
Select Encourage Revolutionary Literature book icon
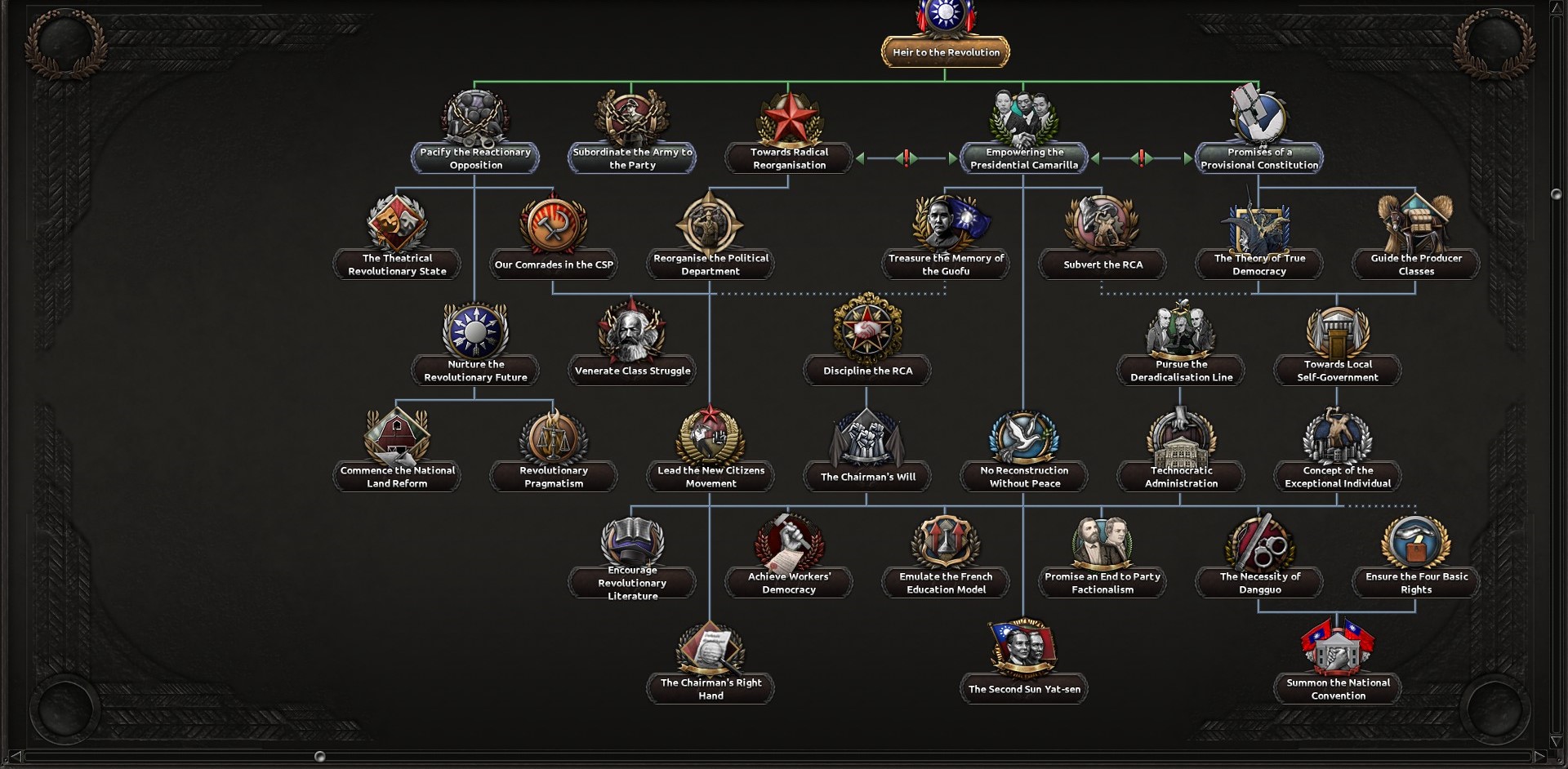[x=632, y=542]
